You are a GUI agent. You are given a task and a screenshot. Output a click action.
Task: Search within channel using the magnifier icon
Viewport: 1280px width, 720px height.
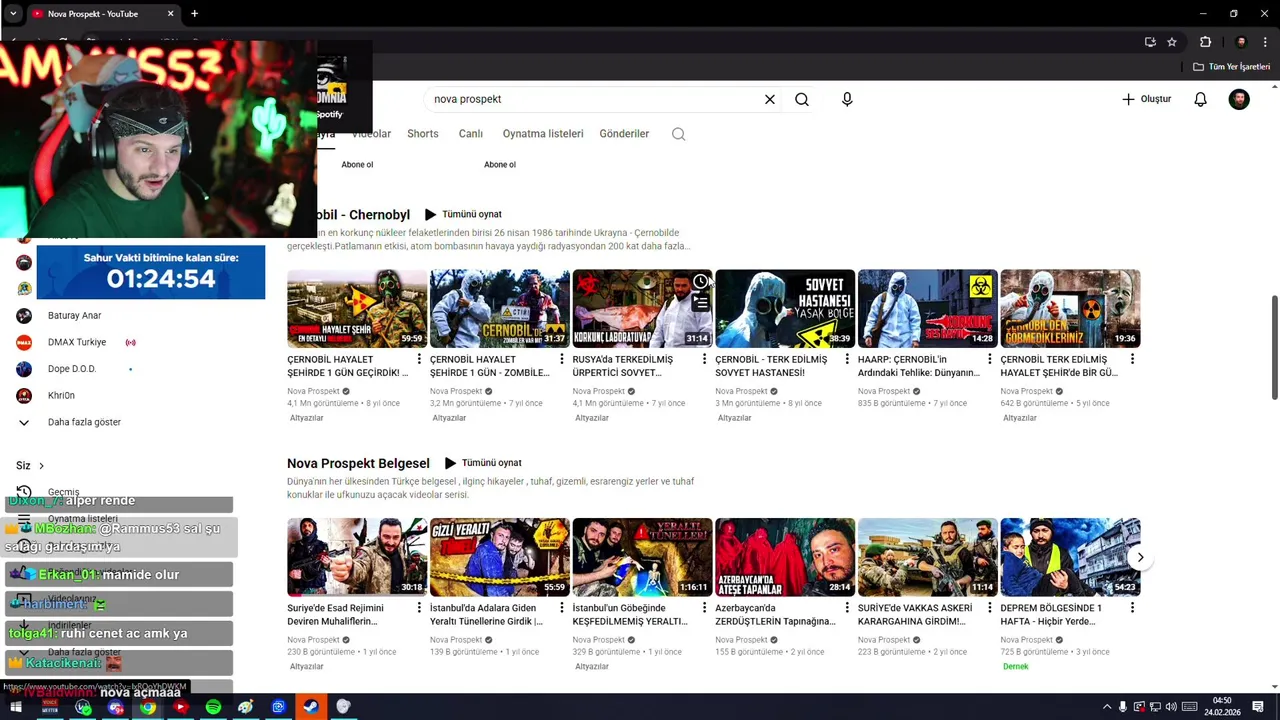pyautogui.click(x=679, y=134)
